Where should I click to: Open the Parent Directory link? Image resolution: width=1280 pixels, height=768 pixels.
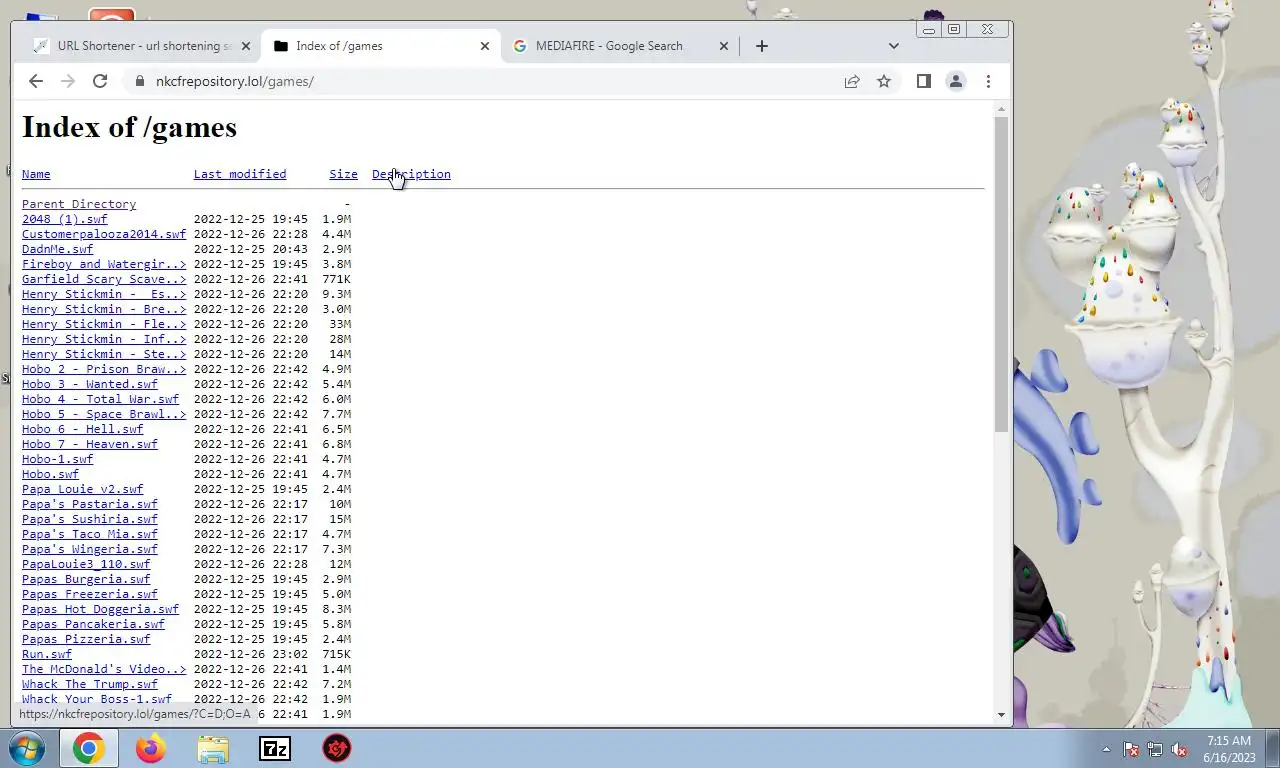pos(79,204)
